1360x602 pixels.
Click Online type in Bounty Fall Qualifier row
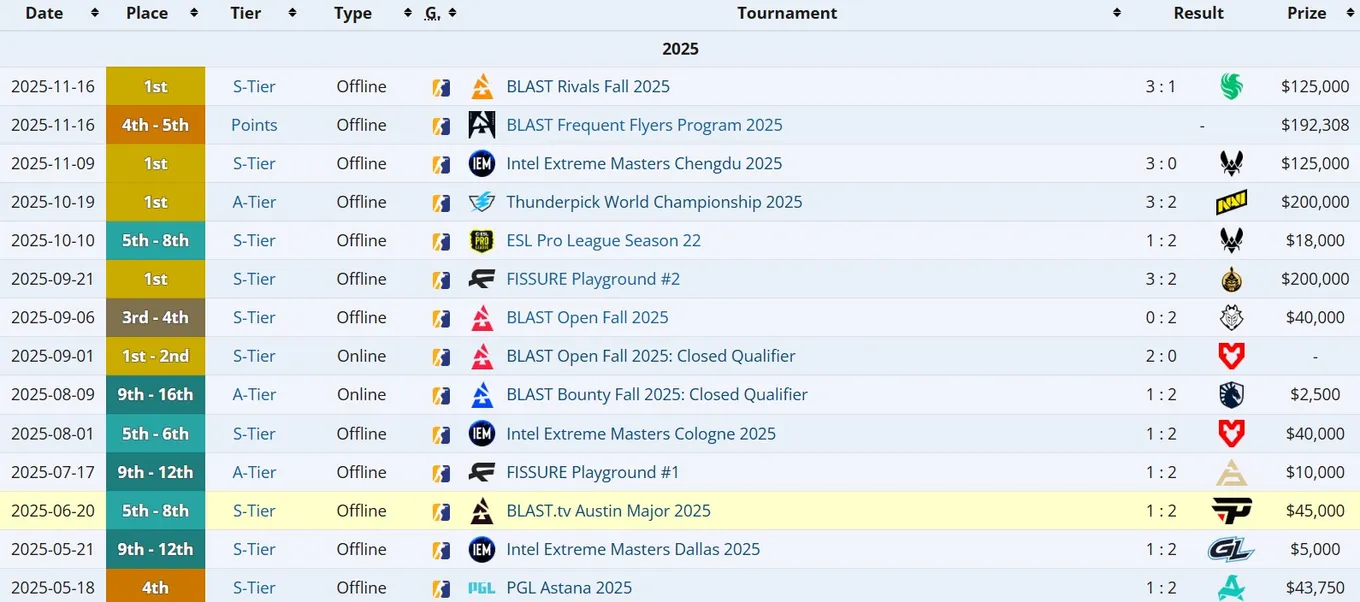(x=361, y=394)
